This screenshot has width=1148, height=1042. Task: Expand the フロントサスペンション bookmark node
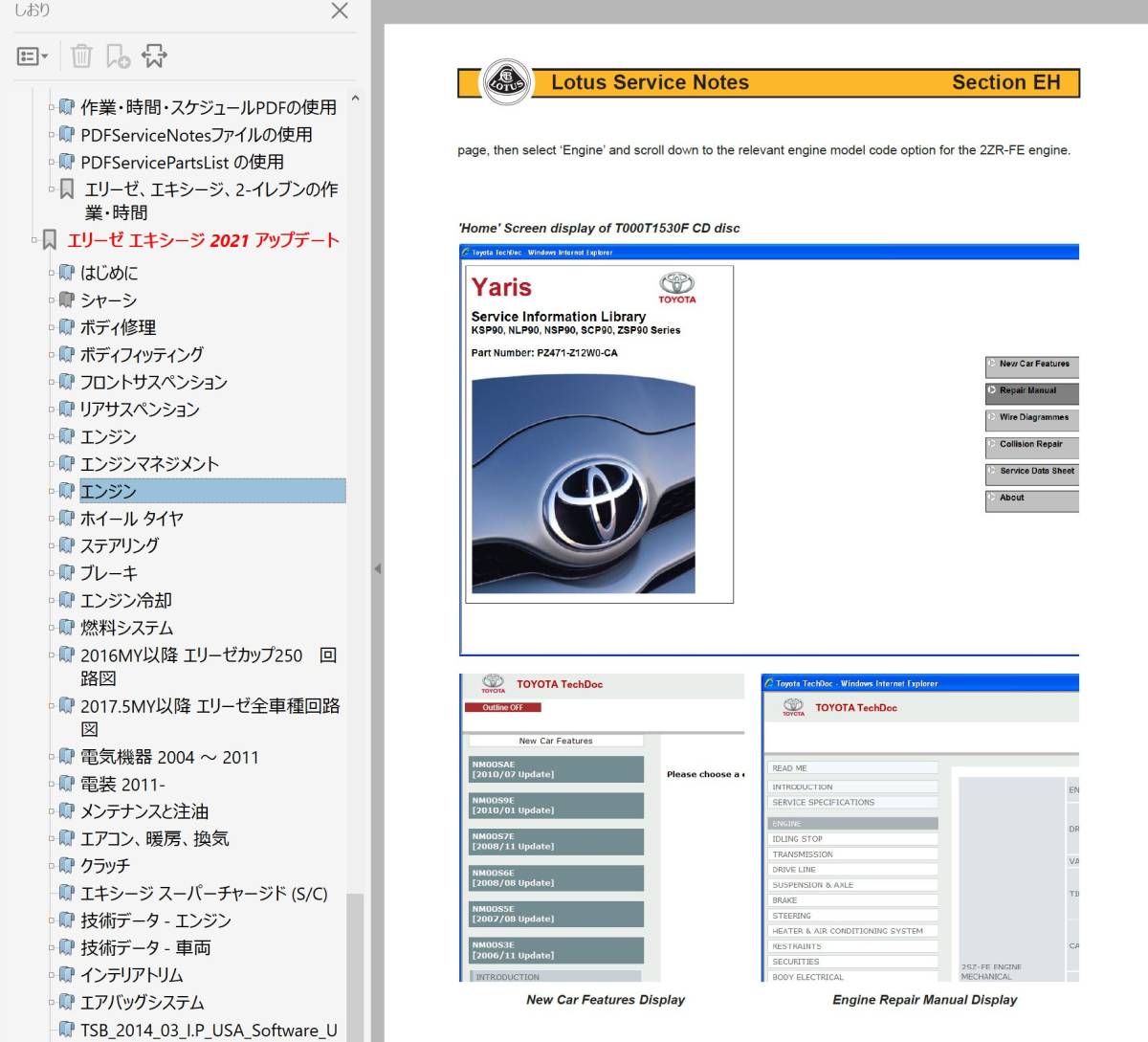(x=52, y=382)
